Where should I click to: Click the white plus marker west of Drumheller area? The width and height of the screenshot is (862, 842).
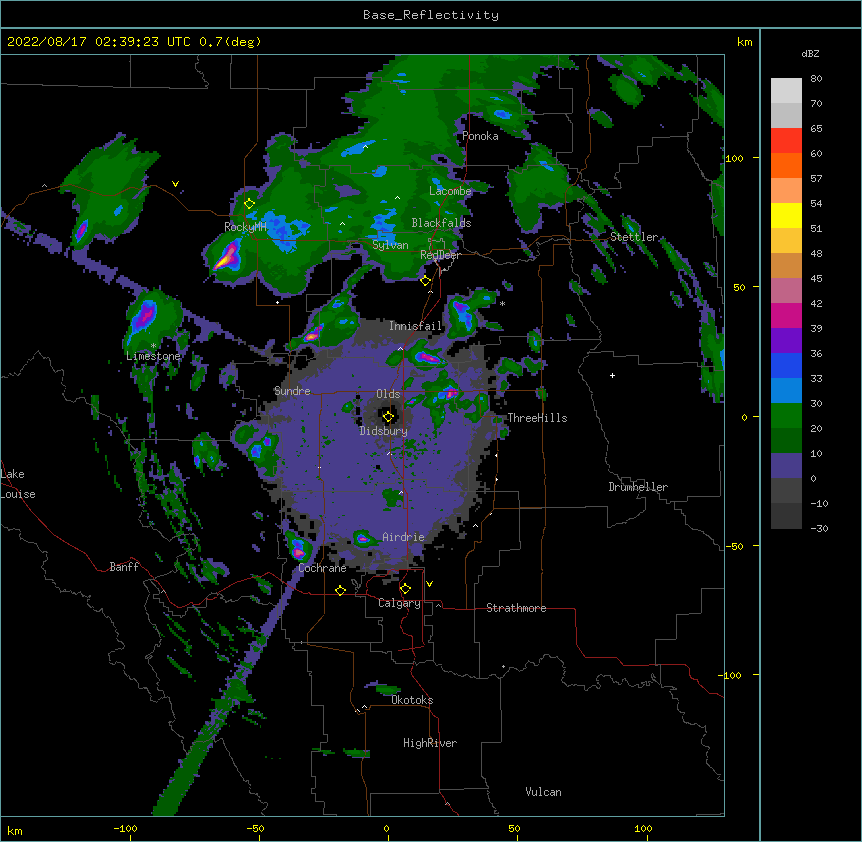(x=612, y=375)
